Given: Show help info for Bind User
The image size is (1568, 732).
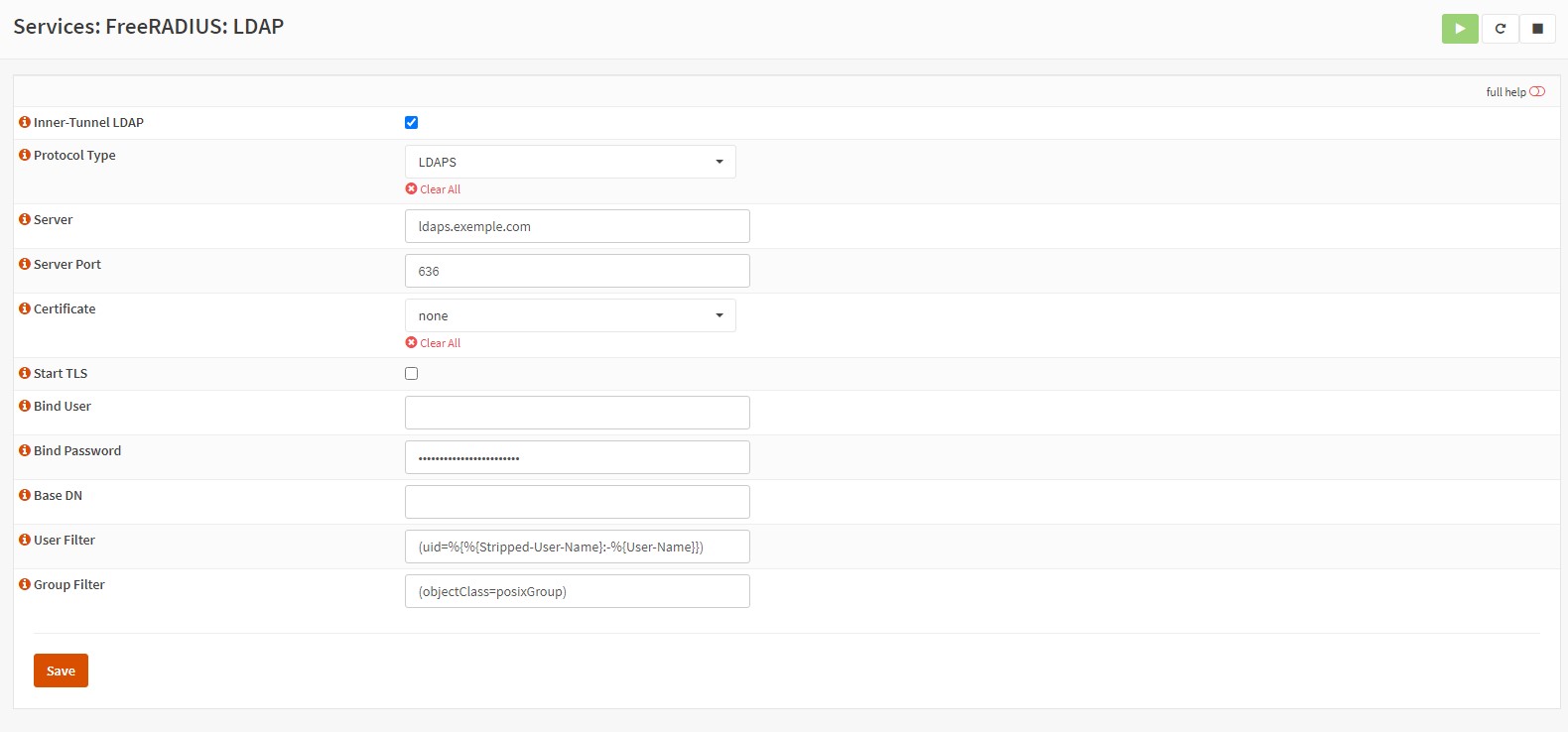Looking at the screenshot, I should point(25,406).
